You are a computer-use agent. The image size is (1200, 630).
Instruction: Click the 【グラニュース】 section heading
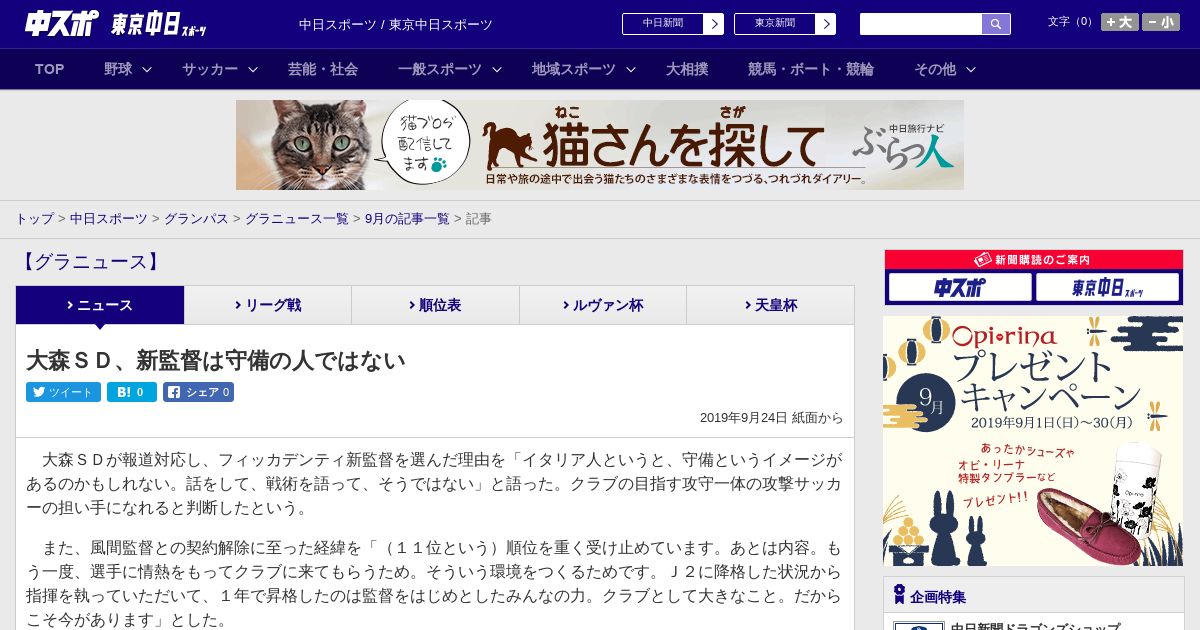coord(90,262)
